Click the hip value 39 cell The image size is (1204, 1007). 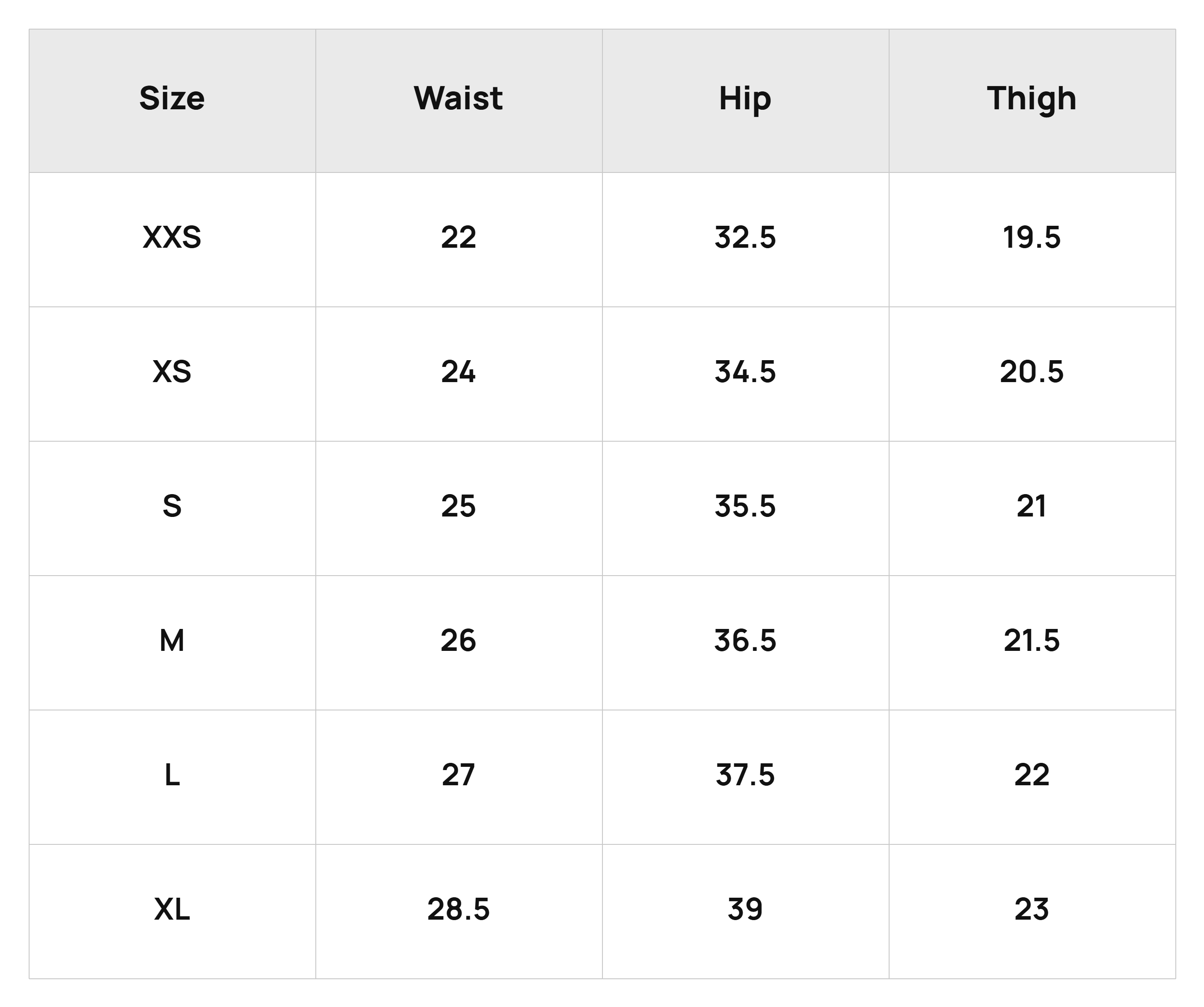tap(745, 911)
